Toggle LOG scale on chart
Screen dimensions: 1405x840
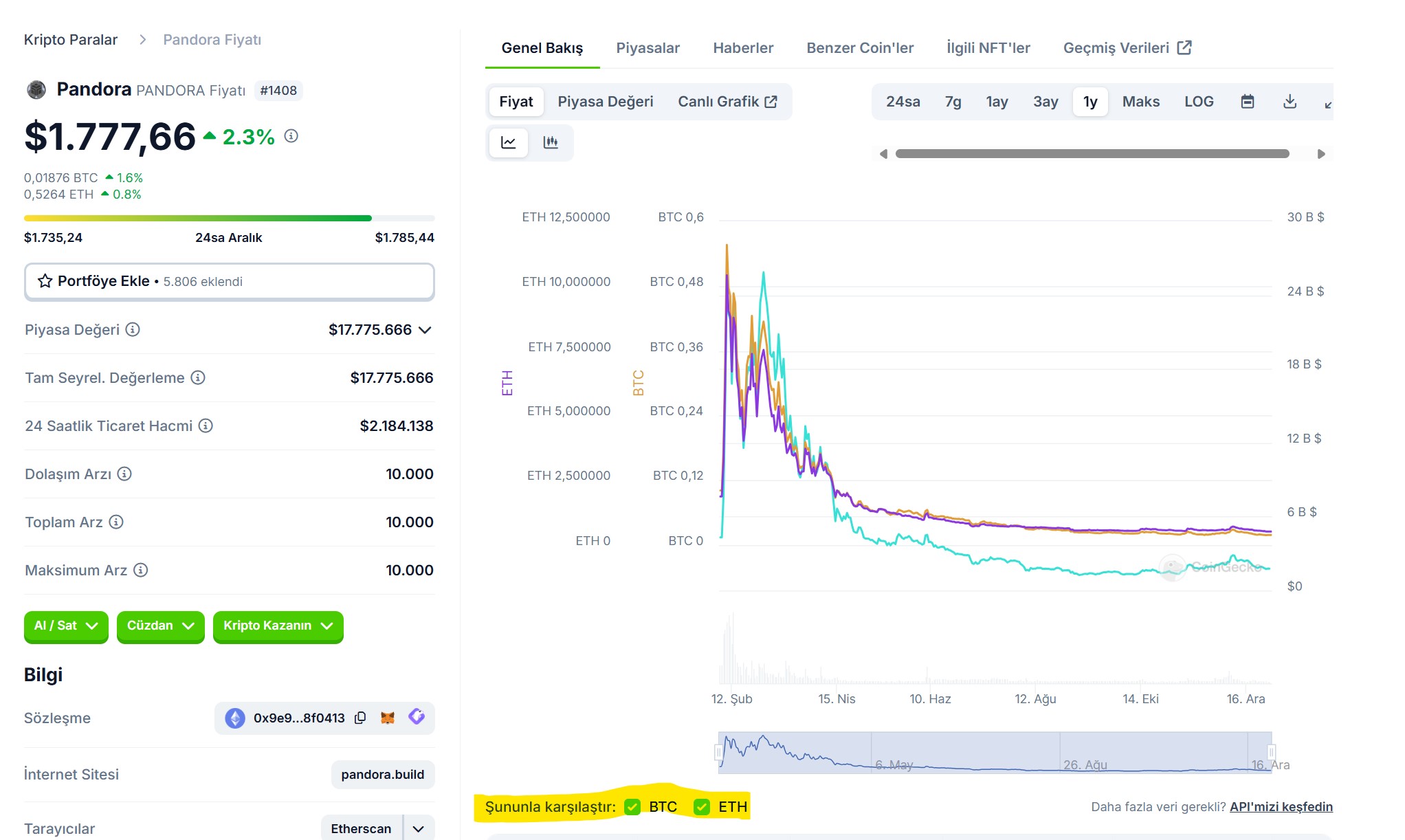point(1199,102)
